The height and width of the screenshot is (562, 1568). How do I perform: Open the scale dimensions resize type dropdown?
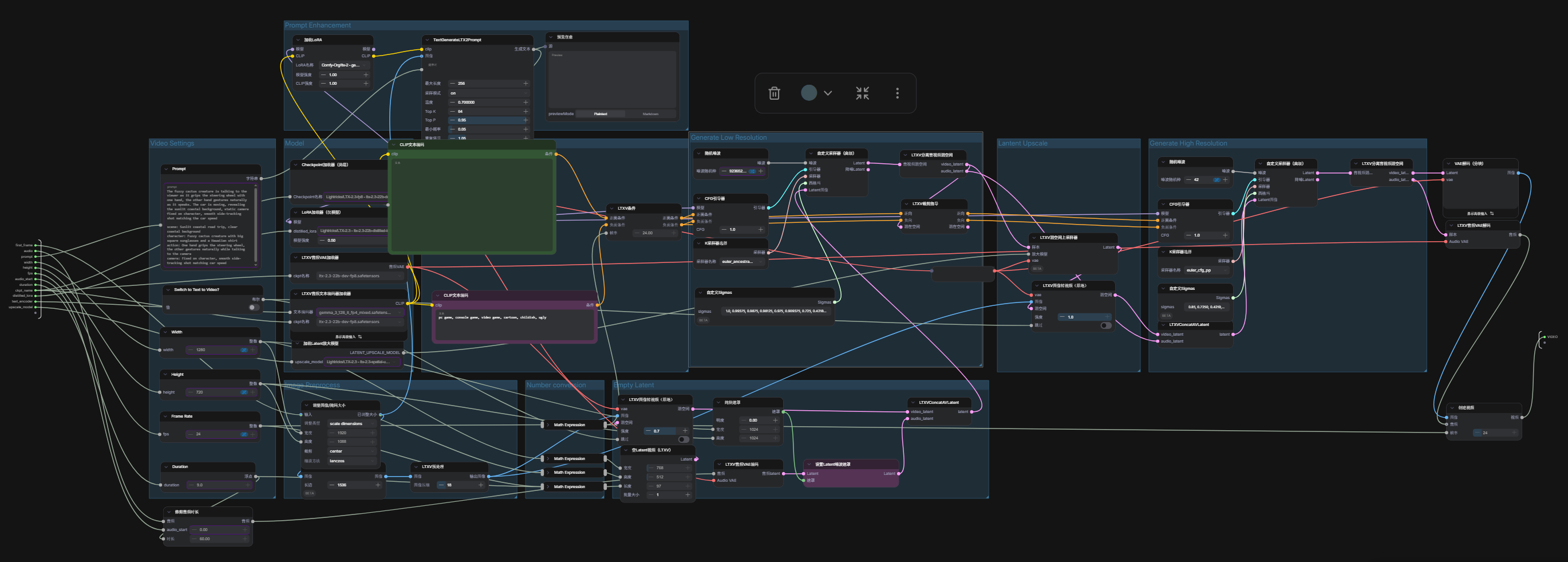[352, 424]
